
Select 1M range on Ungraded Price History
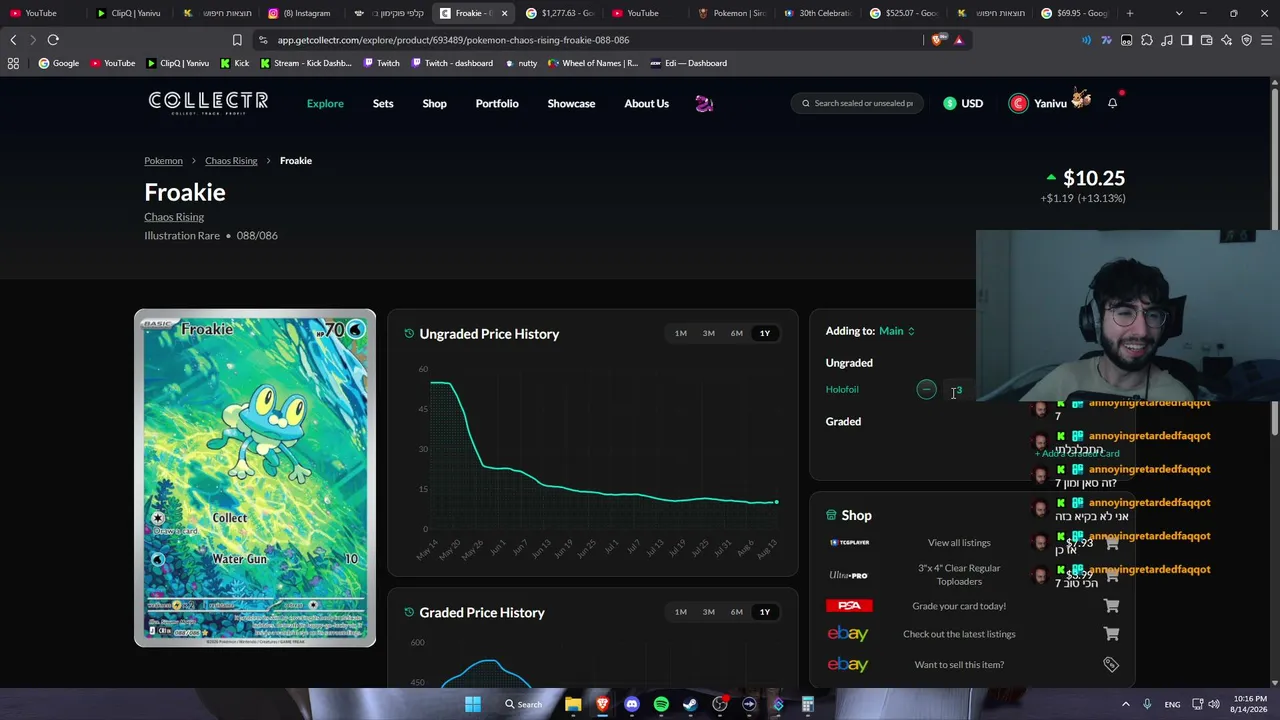[681, 333]
